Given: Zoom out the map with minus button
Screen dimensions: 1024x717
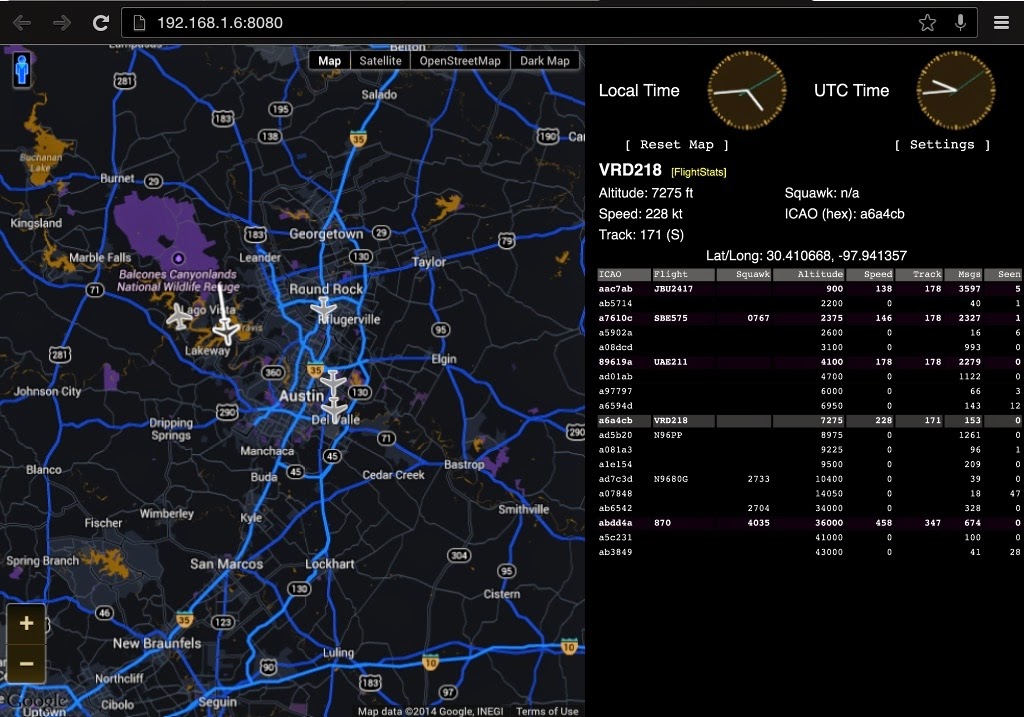Looking at the screenshot, I should pyautogui.click(x=26, y=663).
